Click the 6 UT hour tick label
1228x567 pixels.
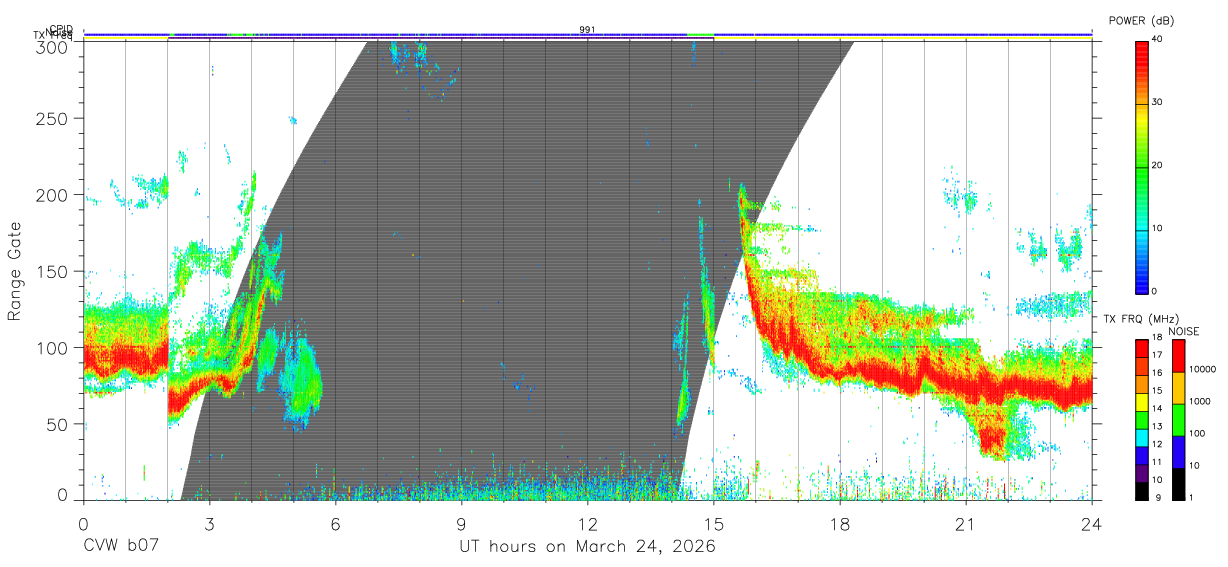click(336, 523)
